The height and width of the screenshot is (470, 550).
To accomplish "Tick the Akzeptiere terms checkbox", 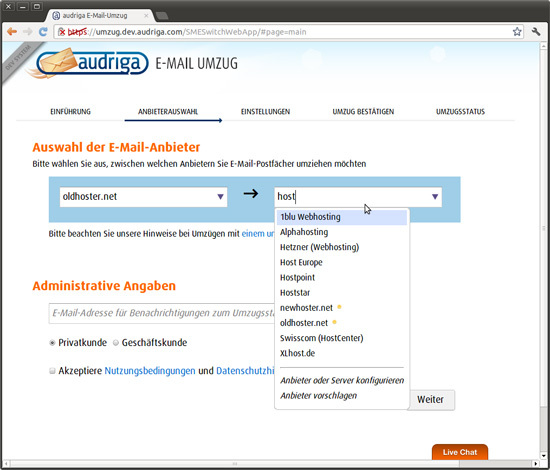I will pos(52,371).
